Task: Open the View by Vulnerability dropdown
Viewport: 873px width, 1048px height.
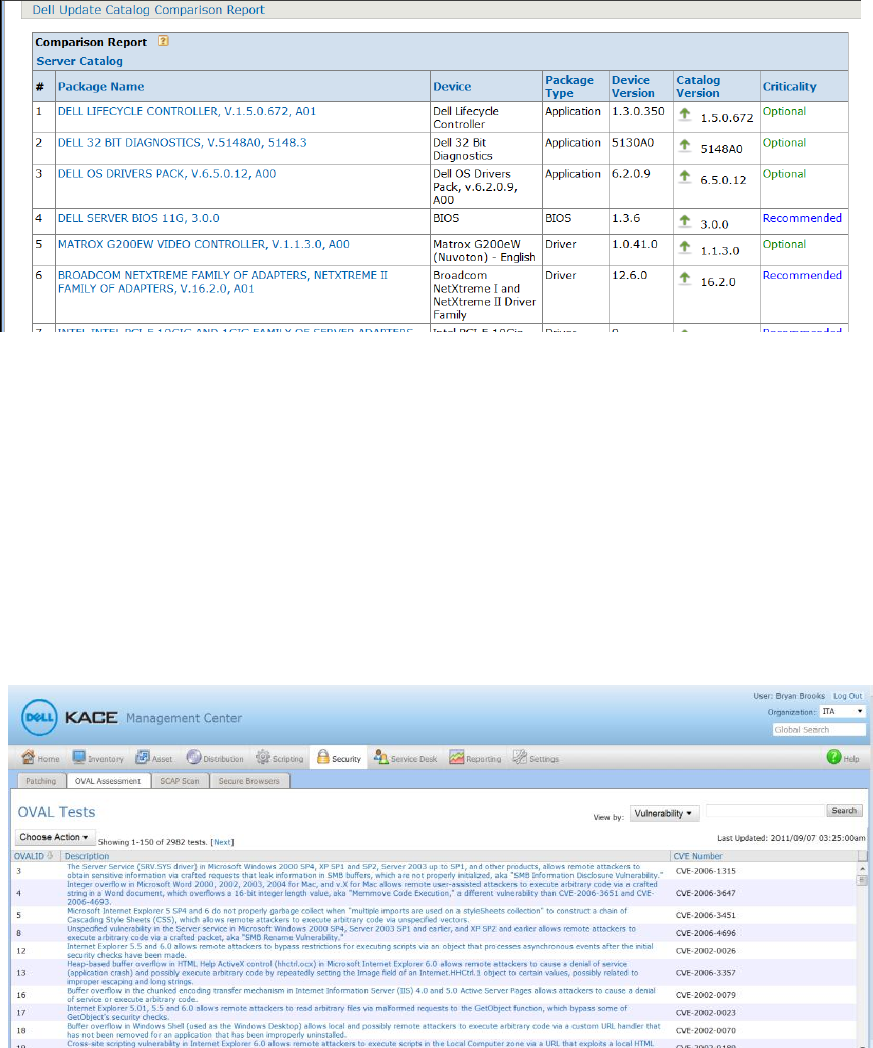Action: point(664,813)
